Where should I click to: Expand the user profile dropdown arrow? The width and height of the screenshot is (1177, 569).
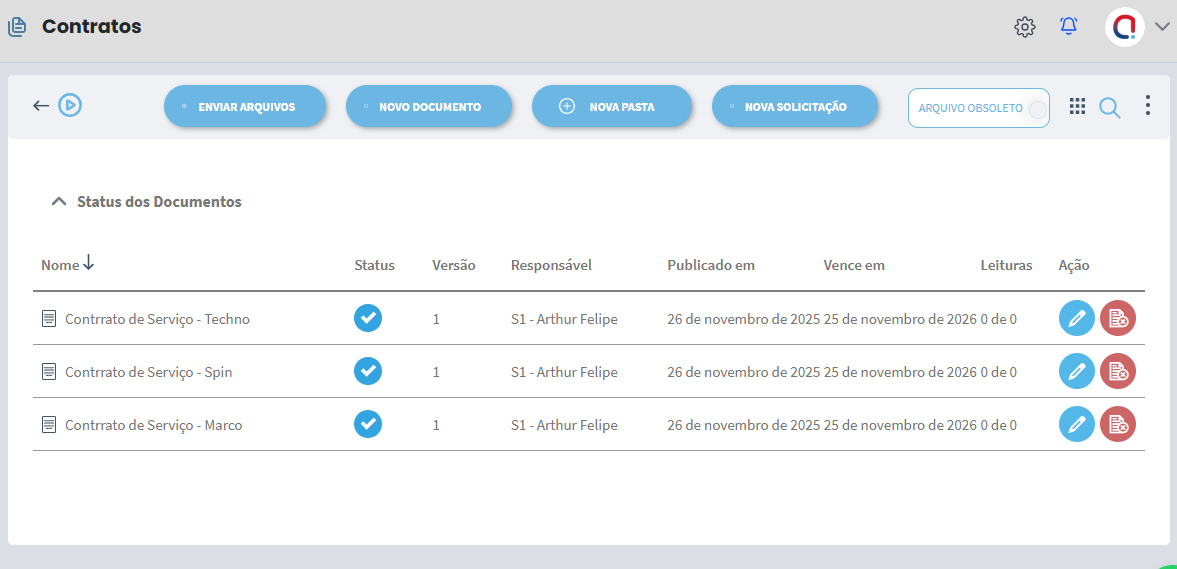click(x=1162, y=27)
